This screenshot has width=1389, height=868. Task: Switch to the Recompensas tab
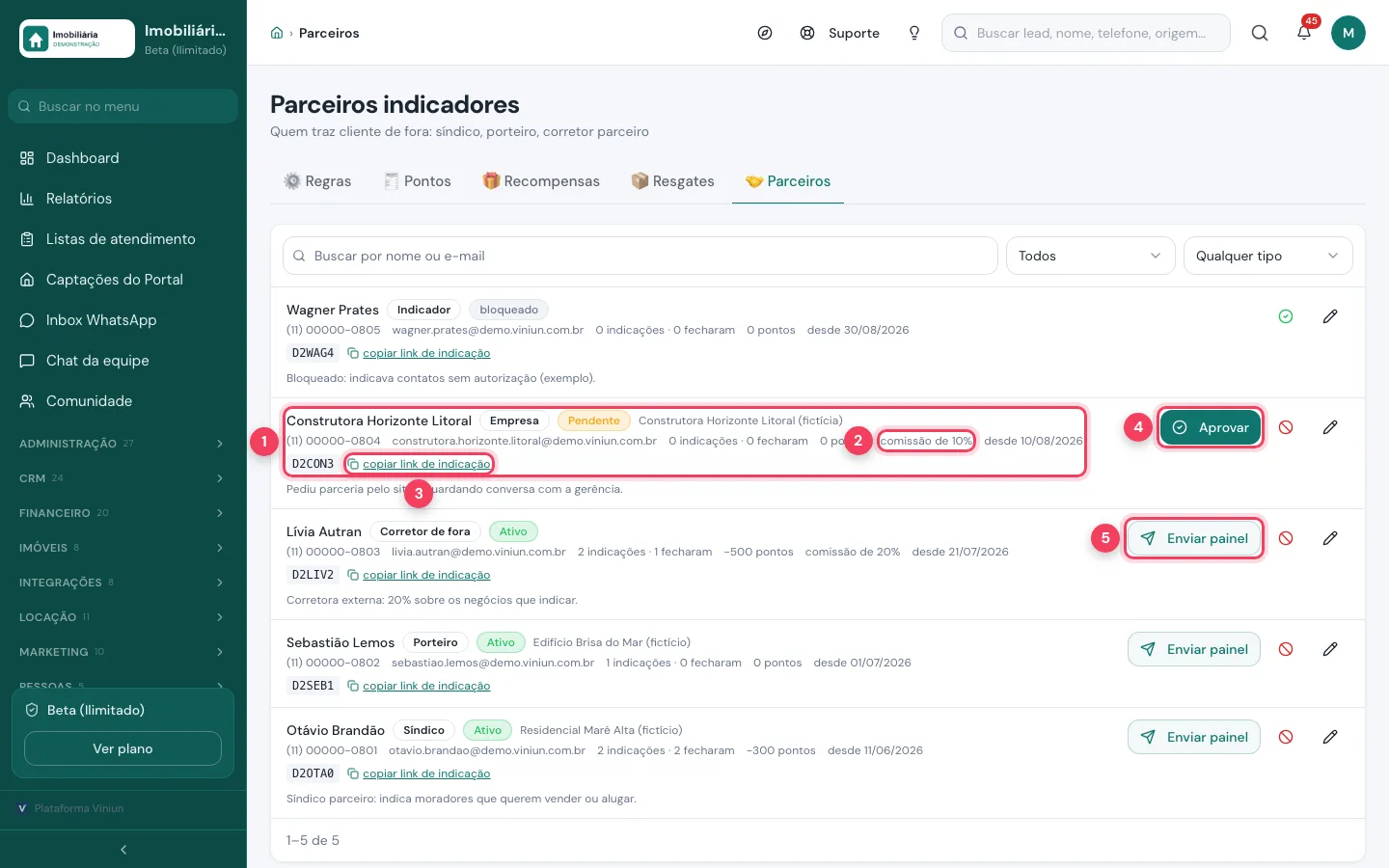541,181
